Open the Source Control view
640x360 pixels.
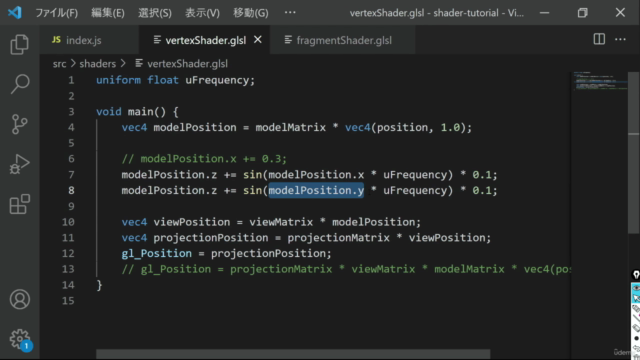point(19,124)
